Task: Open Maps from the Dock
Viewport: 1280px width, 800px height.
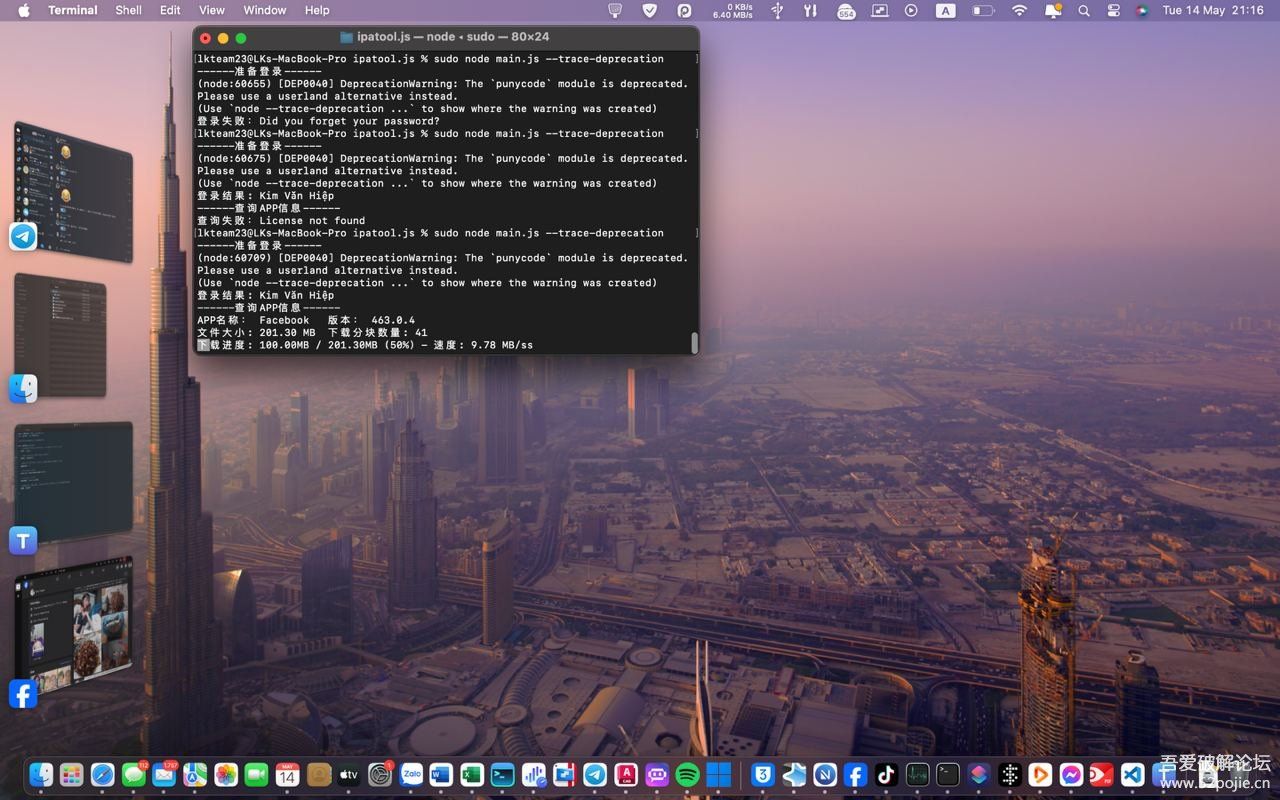Action: [195, 774]
